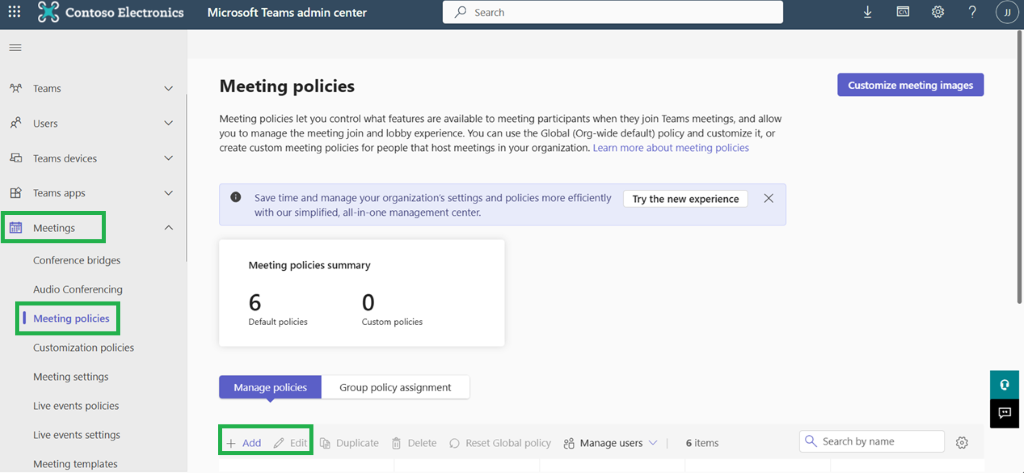Open the app launcher waffle icon

(14, 12)
